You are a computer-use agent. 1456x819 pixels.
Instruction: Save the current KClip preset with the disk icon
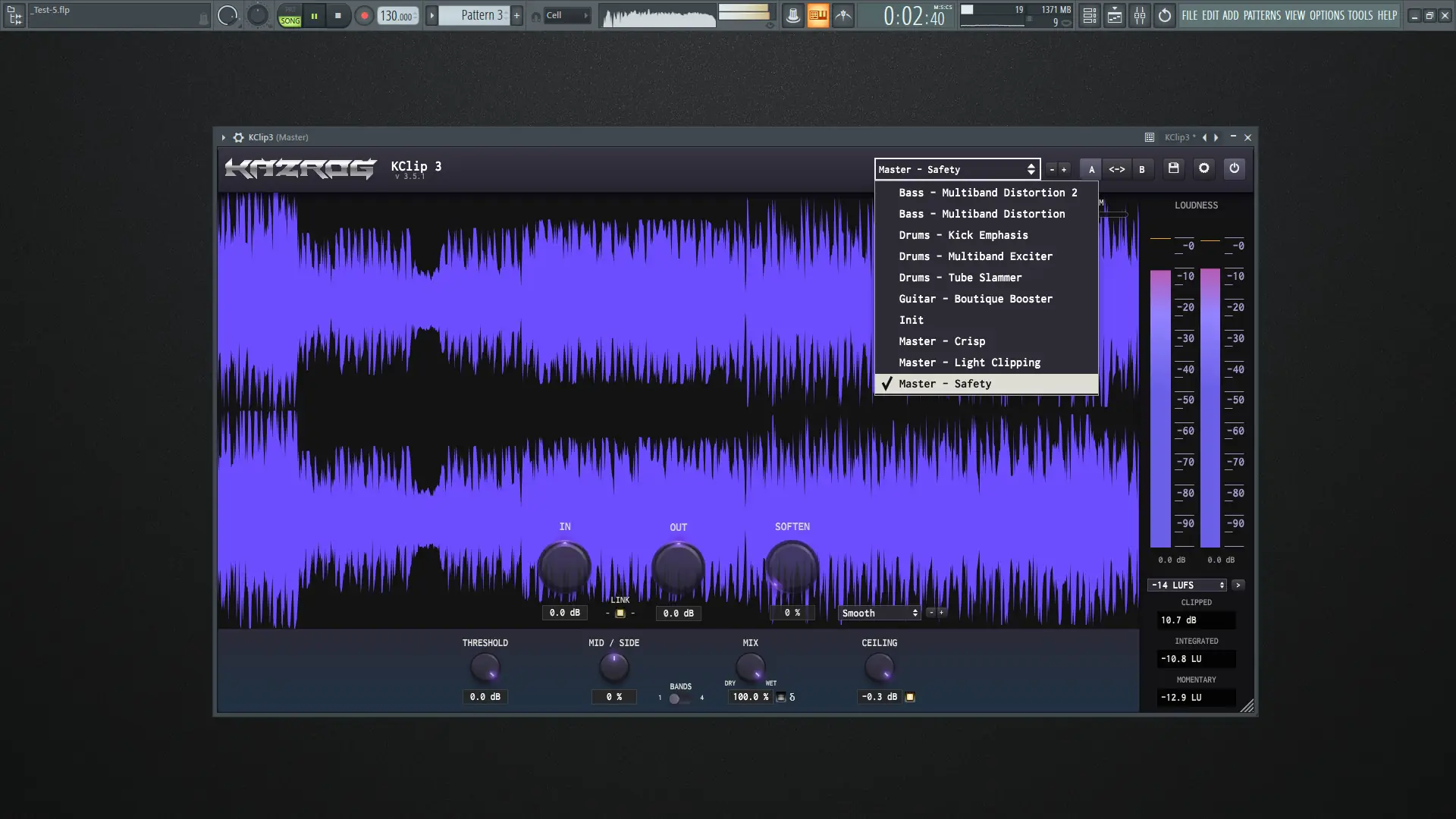click(x=1173, y=168)
